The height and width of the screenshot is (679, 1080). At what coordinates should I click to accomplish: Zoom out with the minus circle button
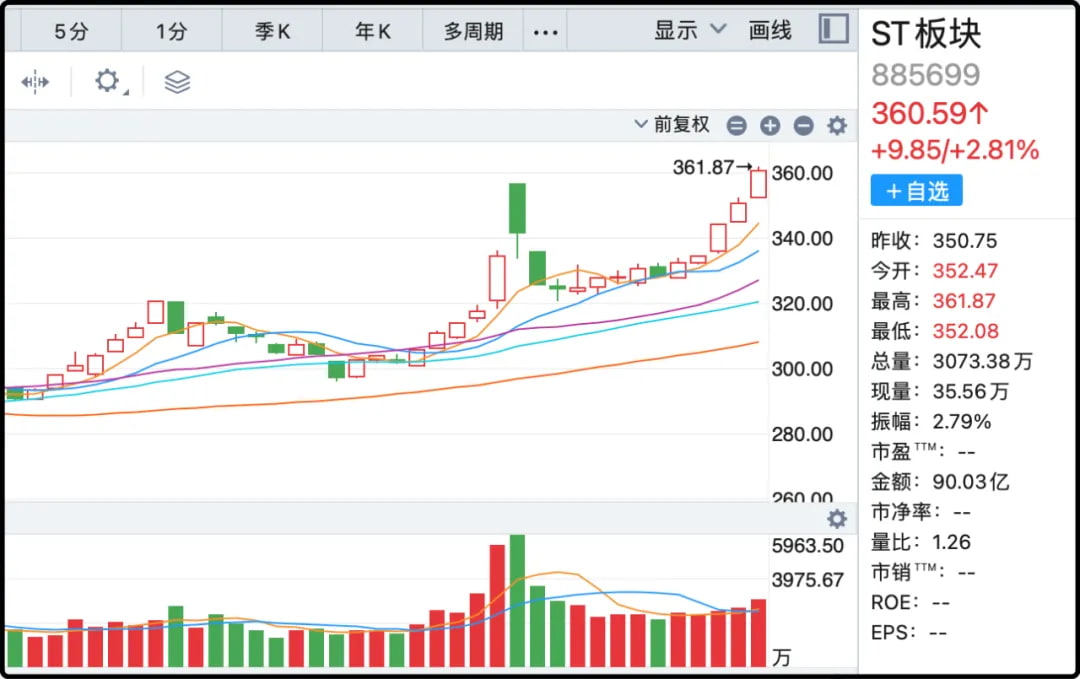803,125
